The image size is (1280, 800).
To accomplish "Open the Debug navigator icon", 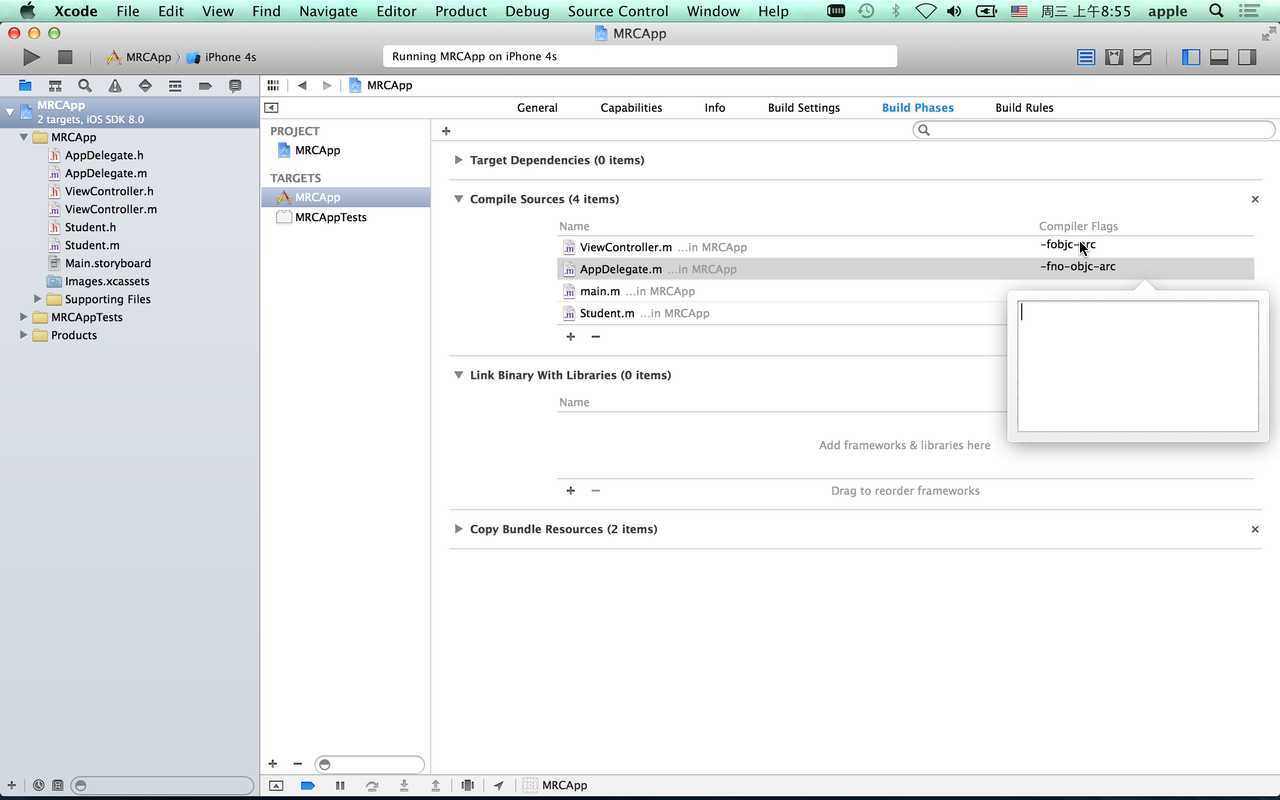I will click(175, 86).
